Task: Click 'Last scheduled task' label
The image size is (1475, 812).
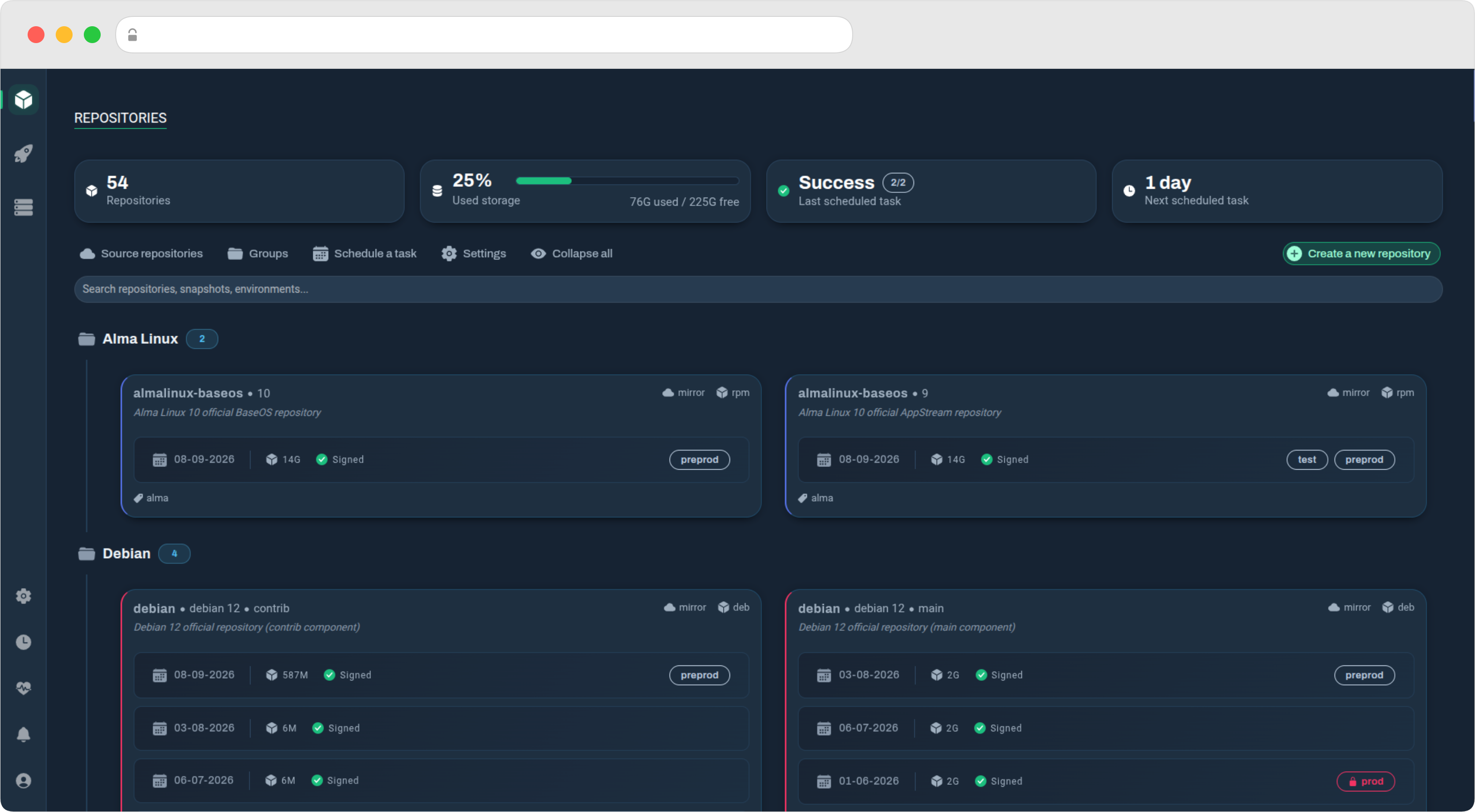Action: 850,201
